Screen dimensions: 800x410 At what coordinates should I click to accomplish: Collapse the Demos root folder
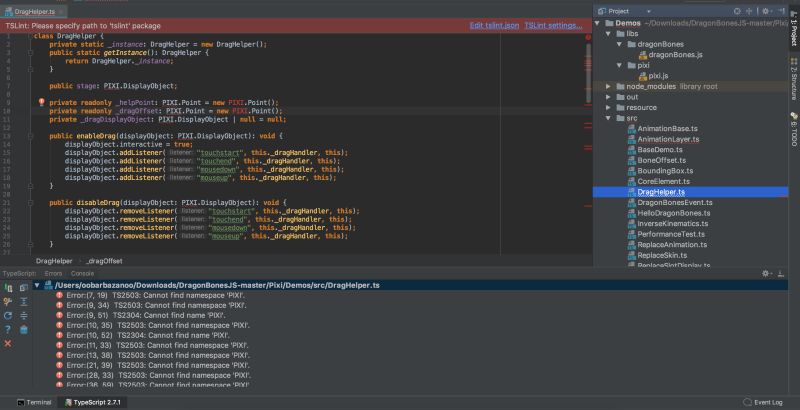[597, 23]
